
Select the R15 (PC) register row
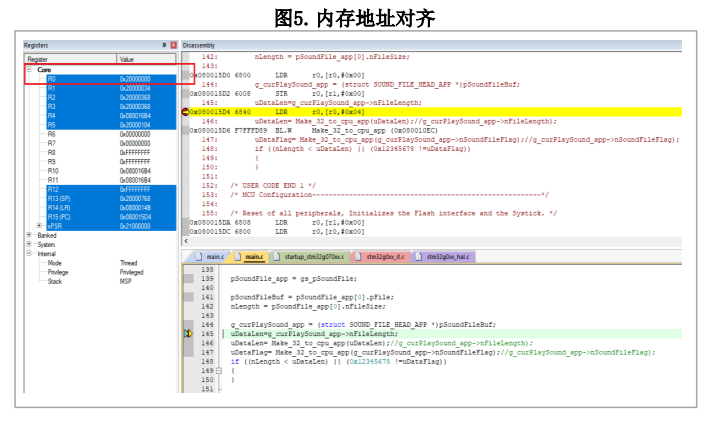point(111,217)
